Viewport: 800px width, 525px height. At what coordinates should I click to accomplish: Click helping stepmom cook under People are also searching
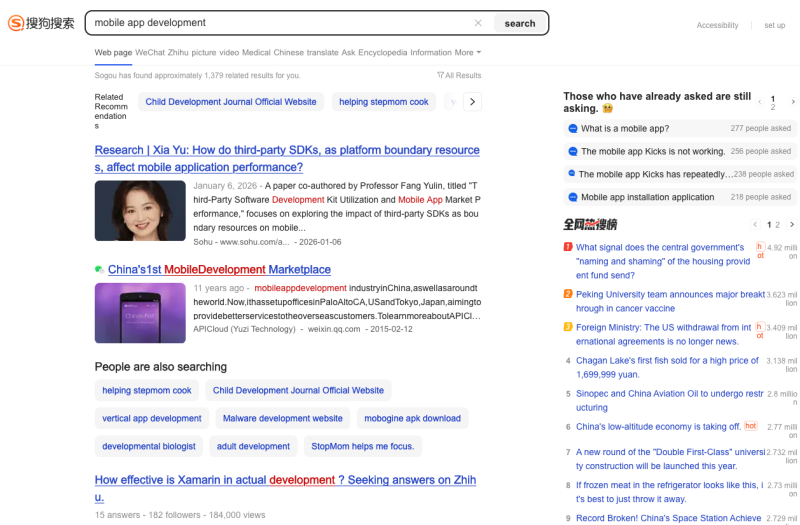[147, 390]
